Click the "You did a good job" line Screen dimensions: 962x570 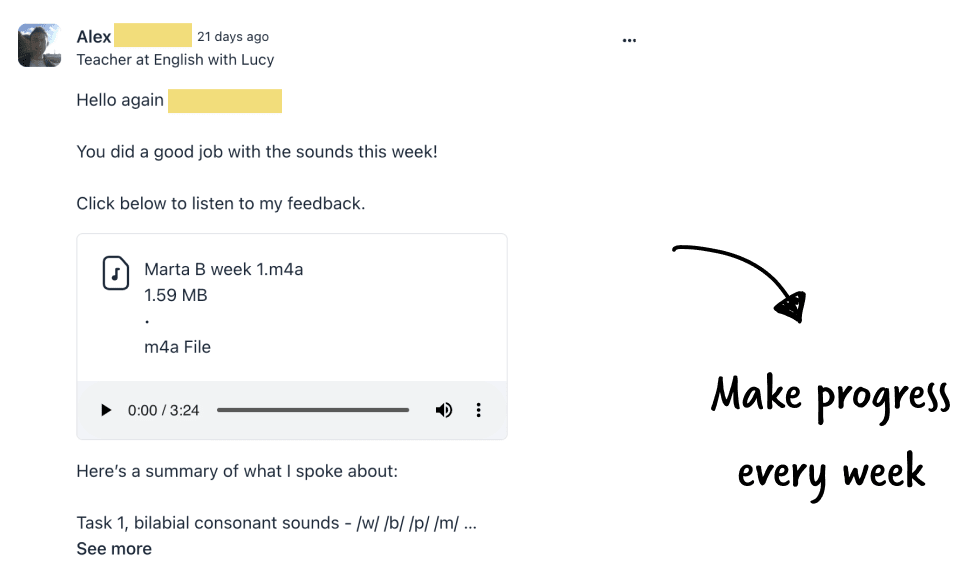257,152
